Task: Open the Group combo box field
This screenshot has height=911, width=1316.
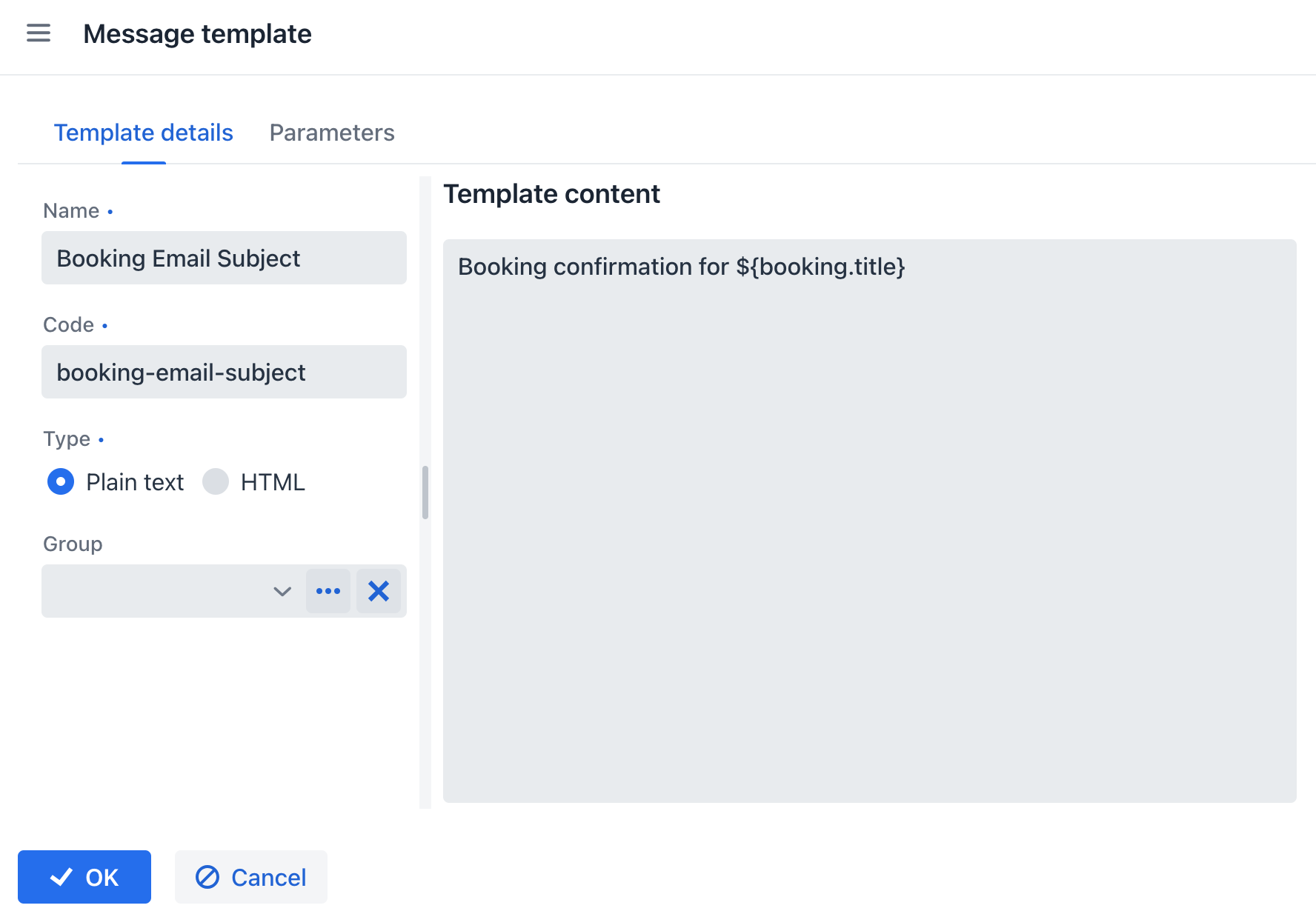Action: coord(156,591)
